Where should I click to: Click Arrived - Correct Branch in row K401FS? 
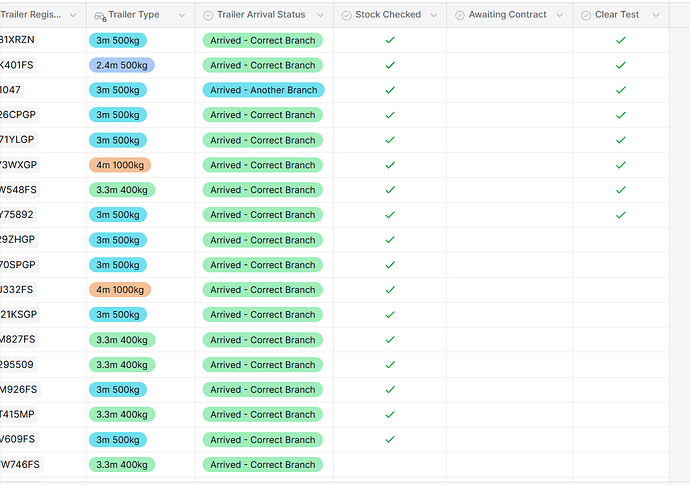click(263, 65)
